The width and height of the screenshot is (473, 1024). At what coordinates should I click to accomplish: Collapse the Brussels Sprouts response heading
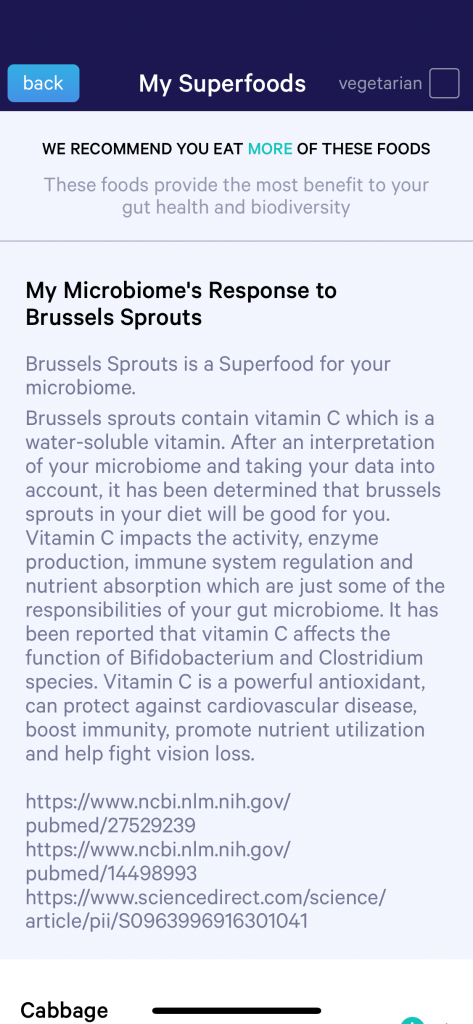coord(181,304)
